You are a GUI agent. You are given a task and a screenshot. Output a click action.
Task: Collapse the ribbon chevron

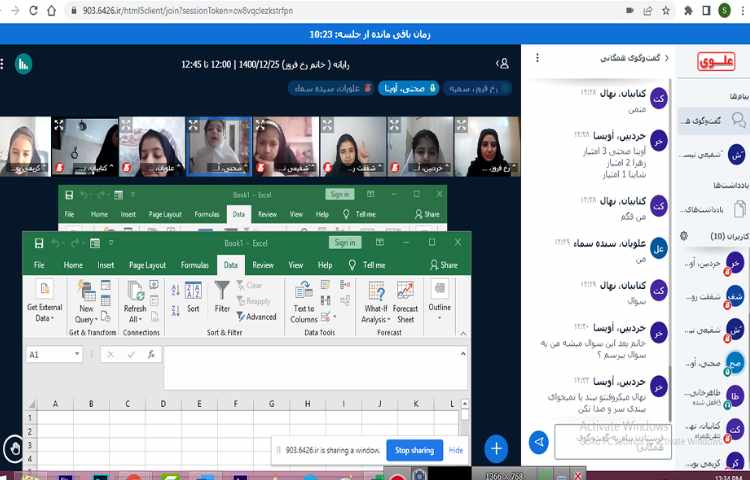pos(463,333)
